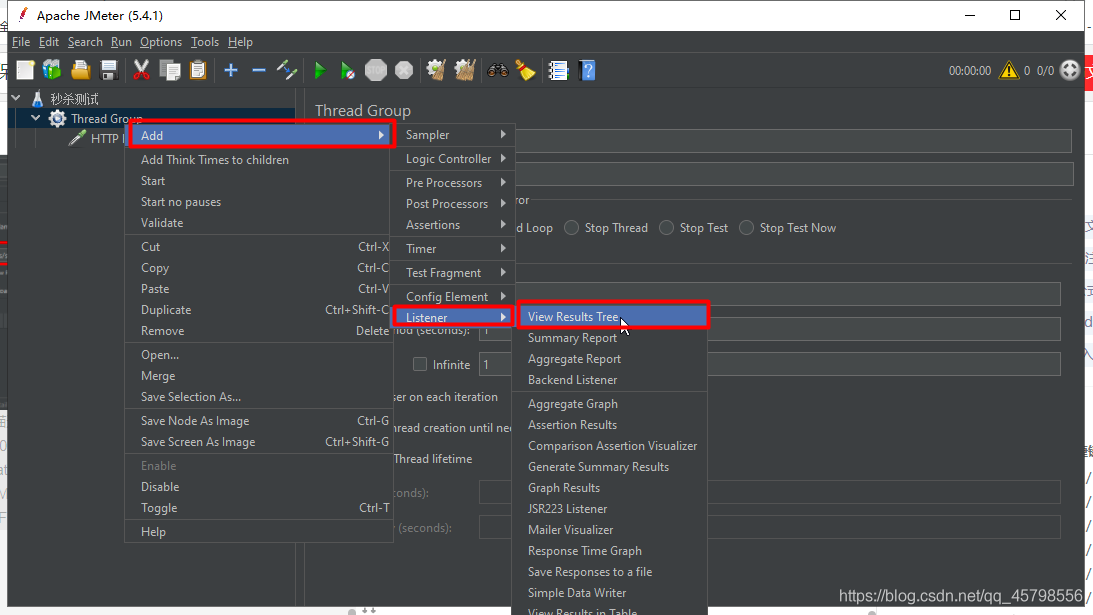Choose Graph Results listener
The height and width of the screenshot is (615, 1093).
coord(609,488)
